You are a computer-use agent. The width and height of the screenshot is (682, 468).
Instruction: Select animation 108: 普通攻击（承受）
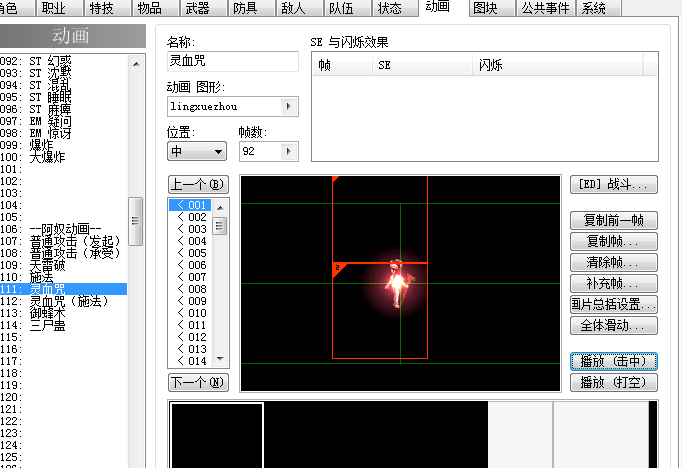point(64,253)
